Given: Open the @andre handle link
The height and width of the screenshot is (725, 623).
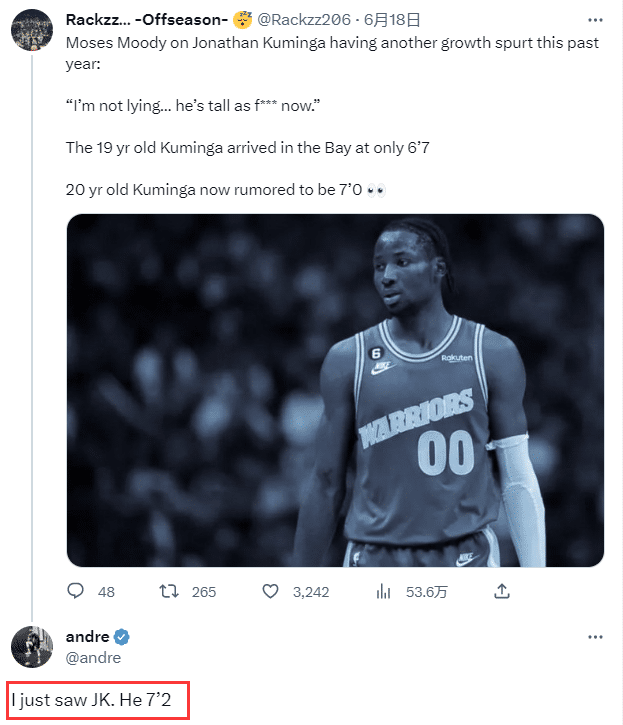Looking at the screenshot, I should point(93,658).
